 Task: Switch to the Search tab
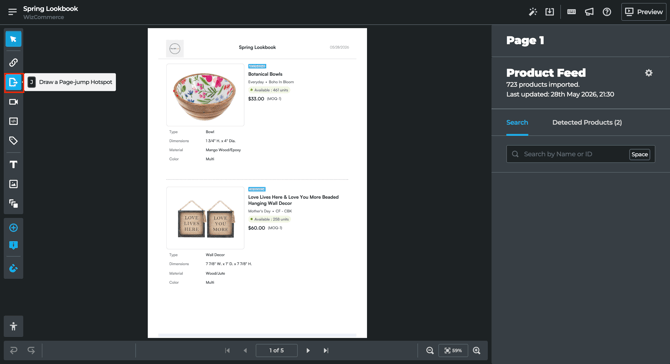(x=517, y=123)
